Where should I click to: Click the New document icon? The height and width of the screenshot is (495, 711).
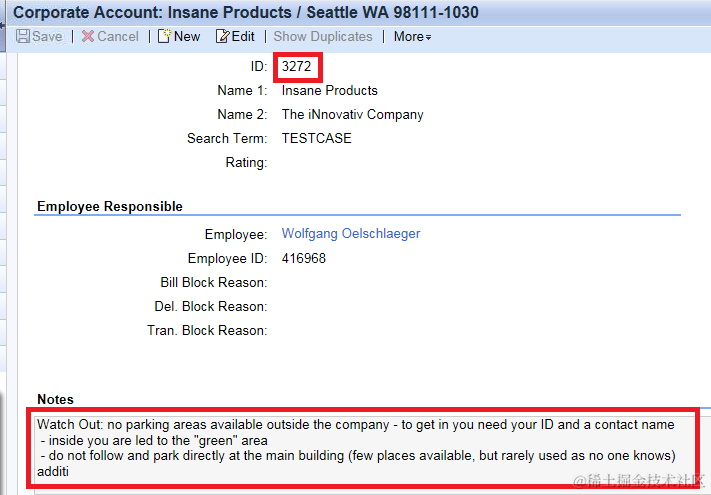click(164, 36)
